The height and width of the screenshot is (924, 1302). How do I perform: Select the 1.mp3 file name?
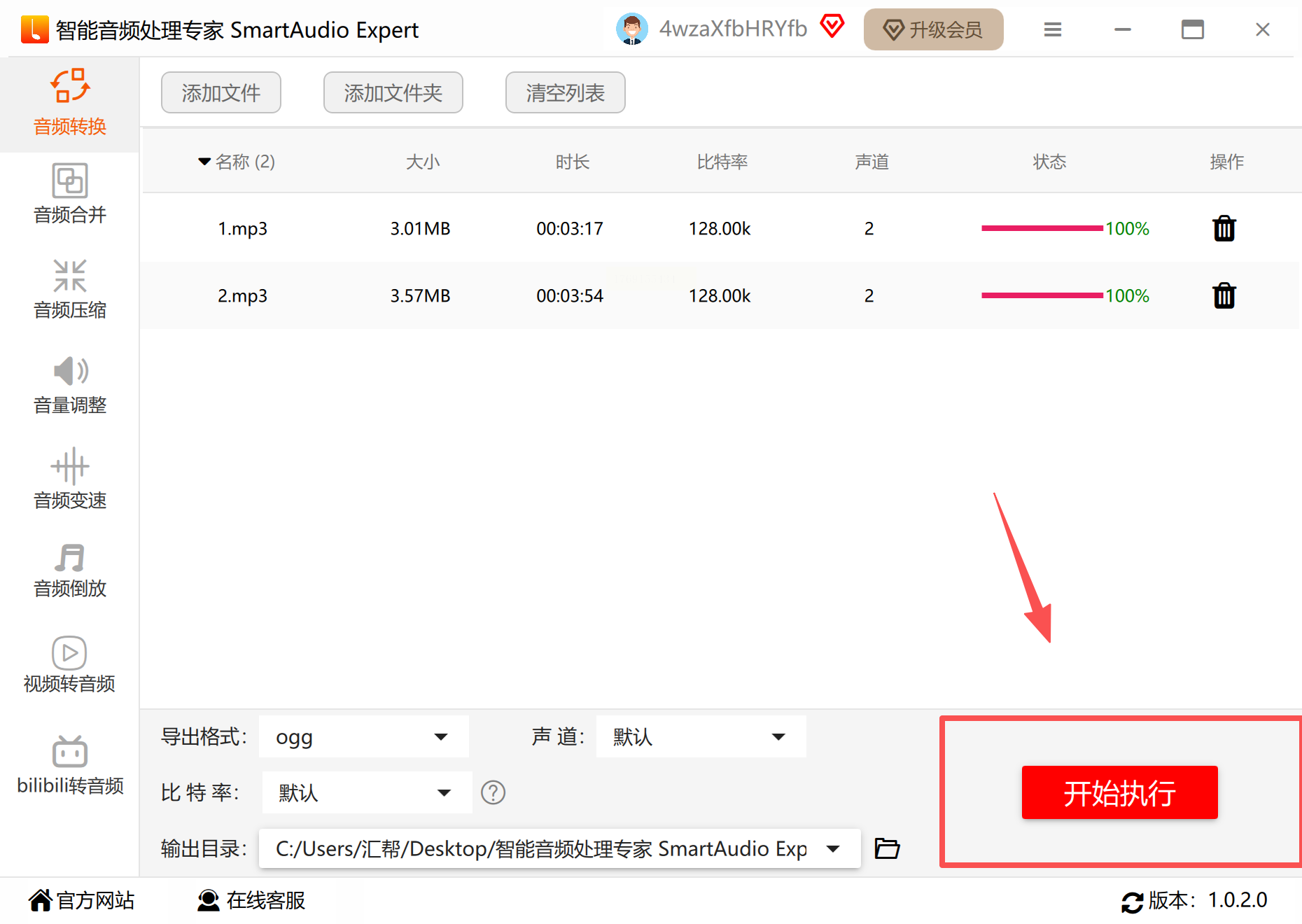coord(242,229)
